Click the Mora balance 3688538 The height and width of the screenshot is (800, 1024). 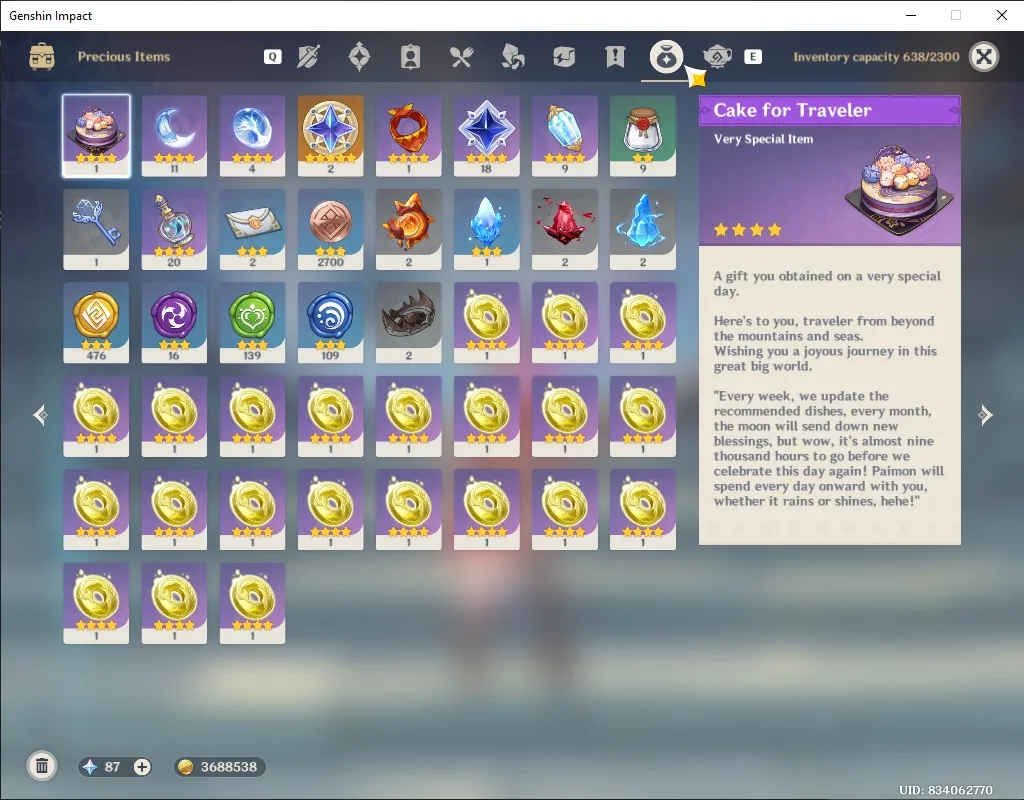[x=219, y=767]
